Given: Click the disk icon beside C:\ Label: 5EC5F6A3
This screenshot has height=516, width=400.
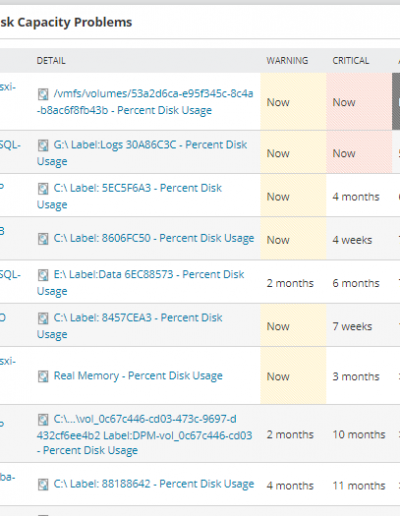Looking at the screenshot, I should 43,188.
